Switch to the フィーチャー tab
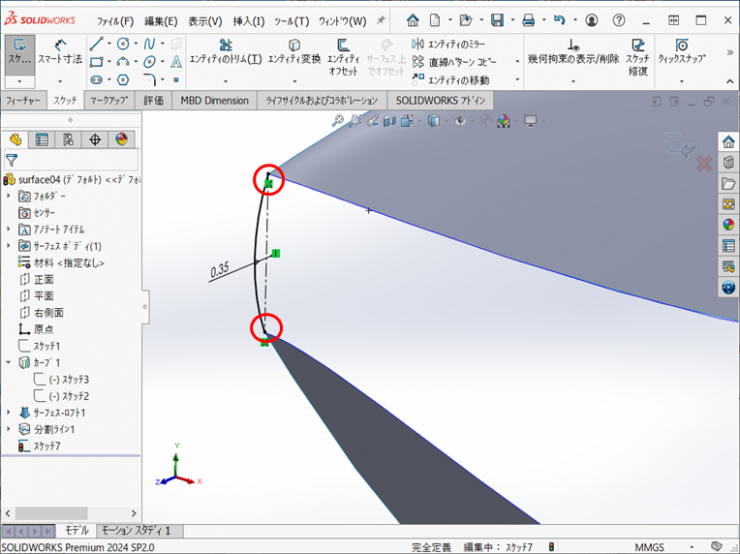 (23, 101)
